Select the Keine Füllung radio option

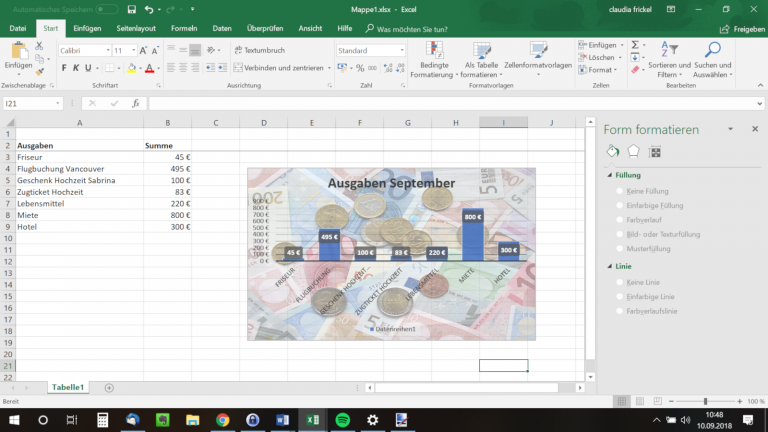619,191
